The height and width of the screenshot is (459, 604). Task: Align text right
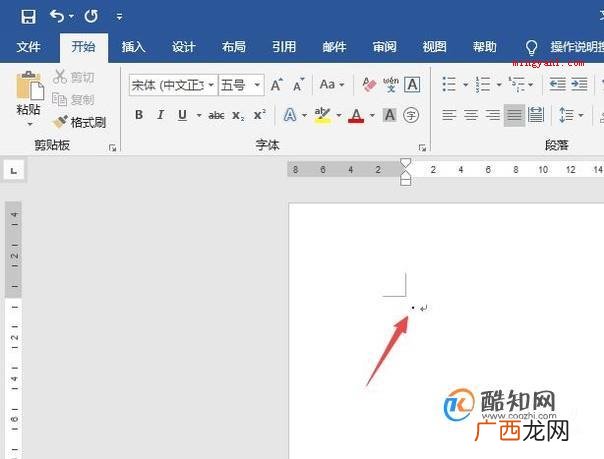coord(493,115)
